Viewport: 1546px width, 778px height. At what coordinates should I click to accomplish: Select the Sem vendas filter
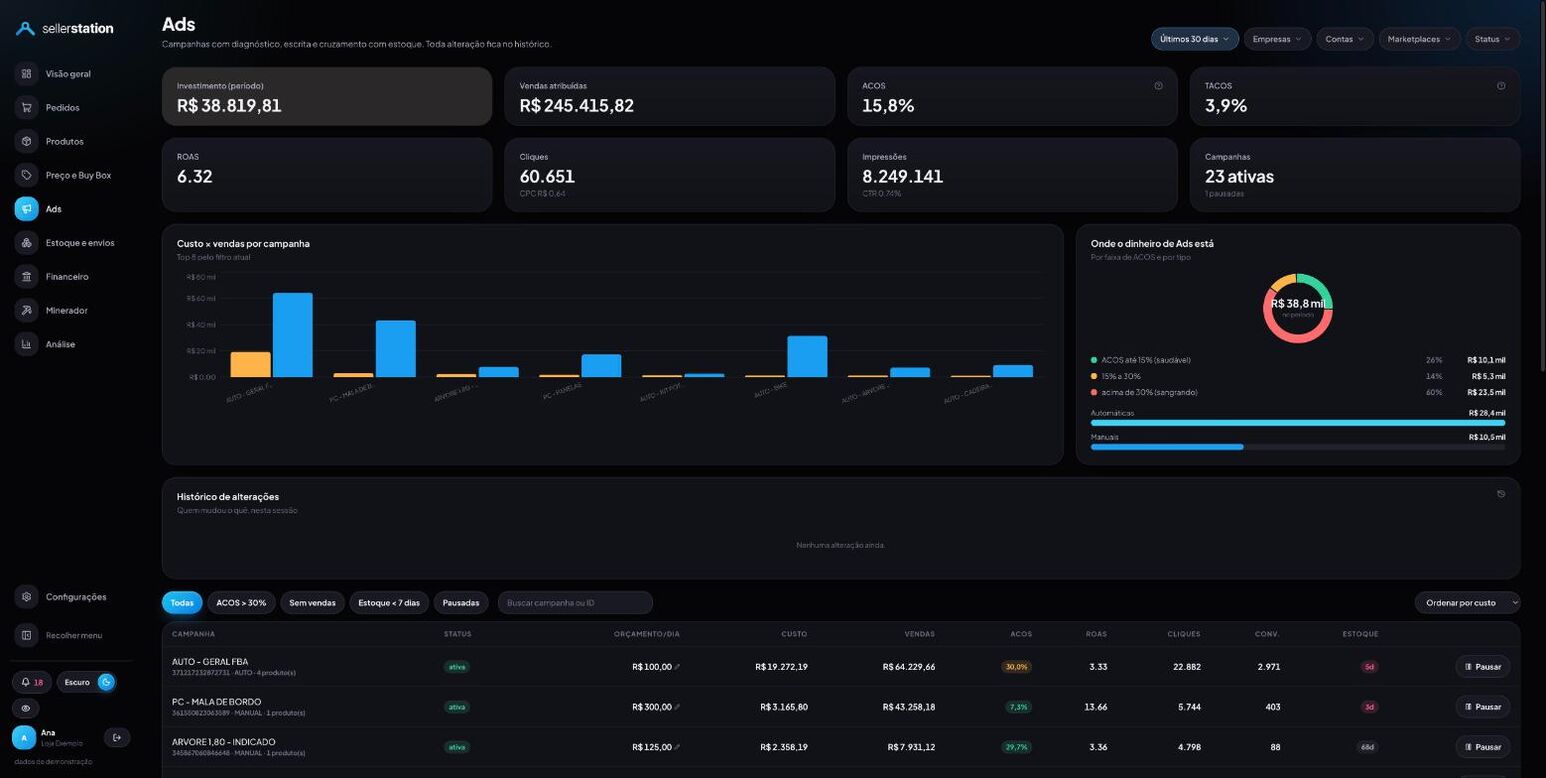[312, 603]
